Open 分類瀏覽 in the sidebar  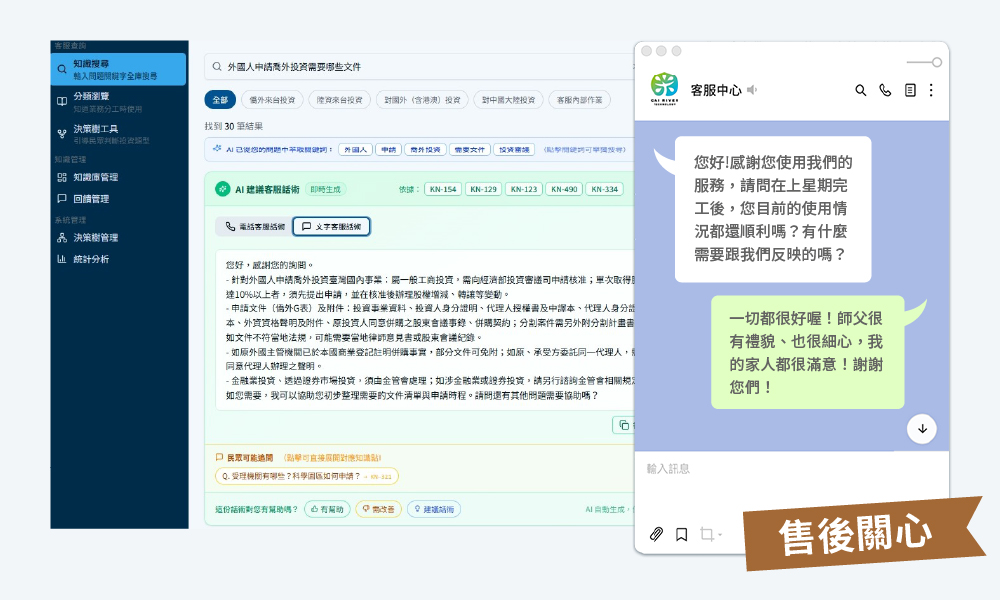coord(118,102)
